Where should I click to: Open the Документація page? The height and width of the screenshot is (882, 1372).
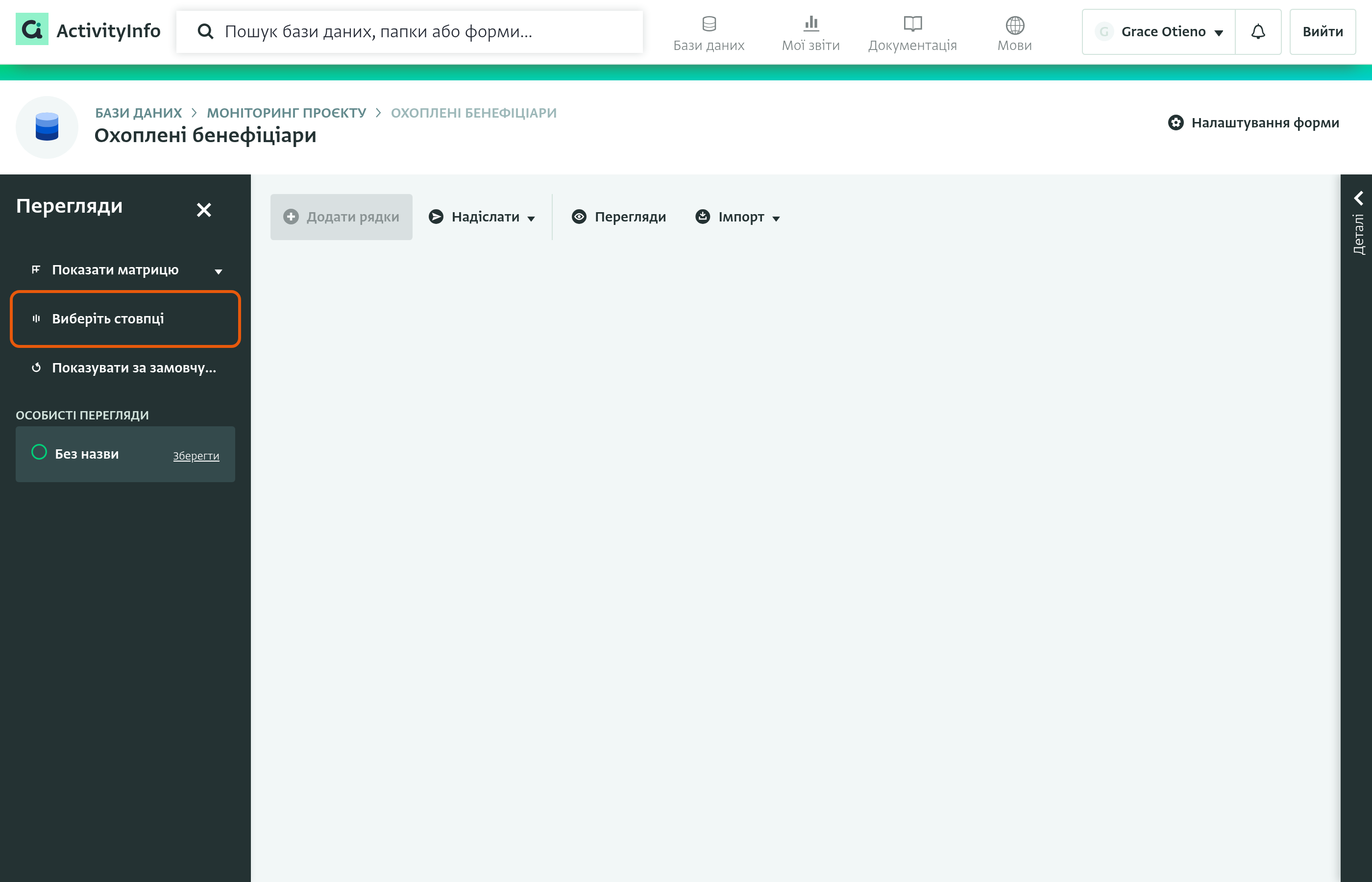tap(913, 34)
